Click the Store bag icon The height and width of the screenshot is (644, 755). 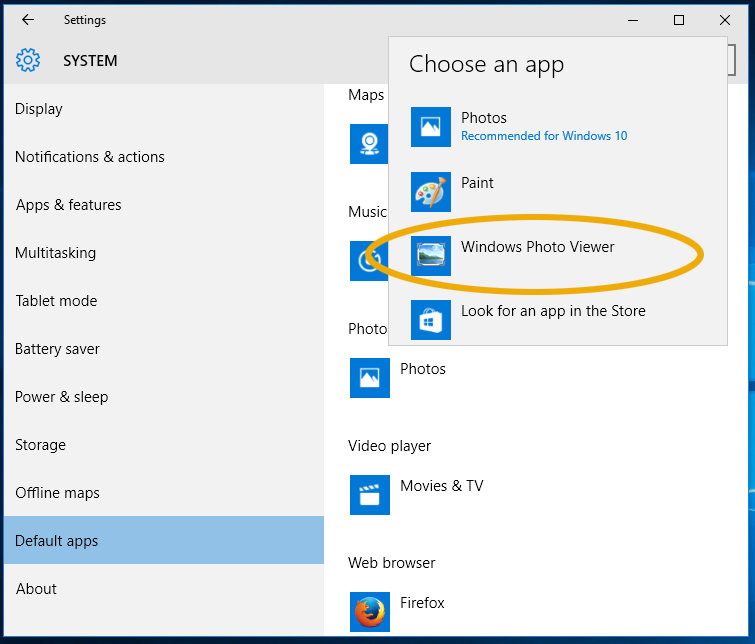pos(430,320)
